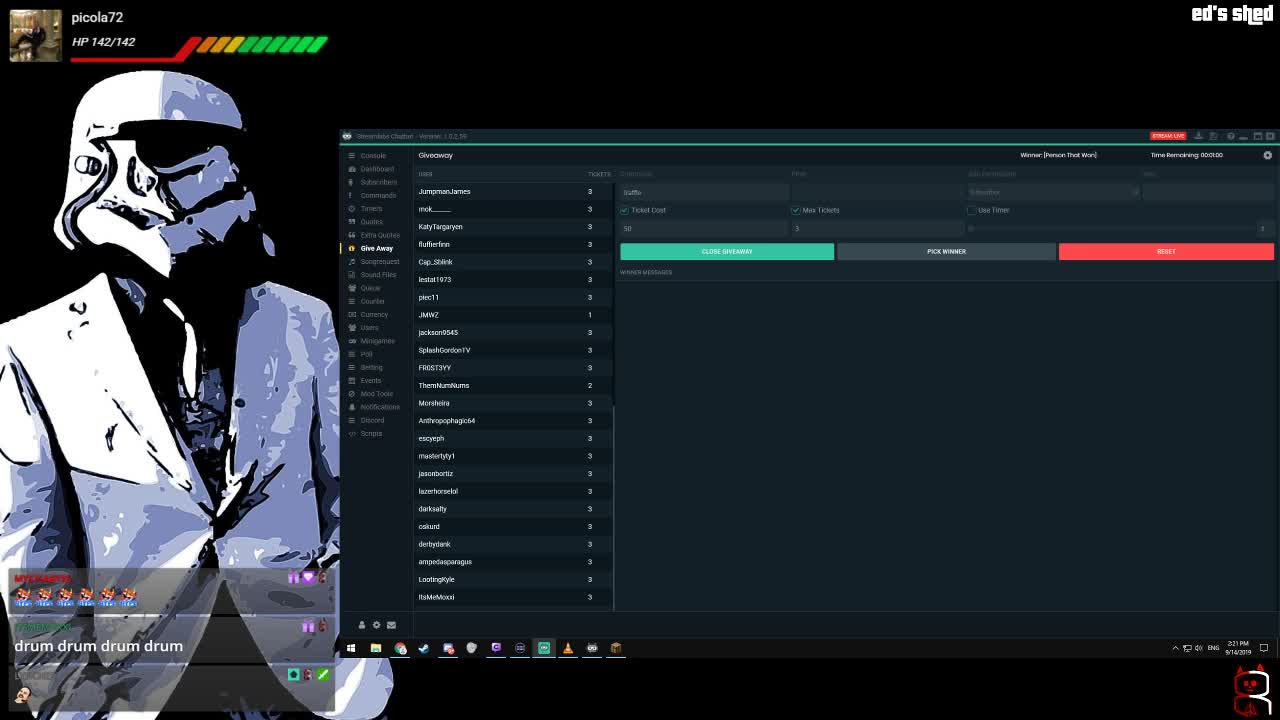Open the Windows notification center
This screenshot has width=1280, height=720.
pyautogui.click(x=1264, y=648)
